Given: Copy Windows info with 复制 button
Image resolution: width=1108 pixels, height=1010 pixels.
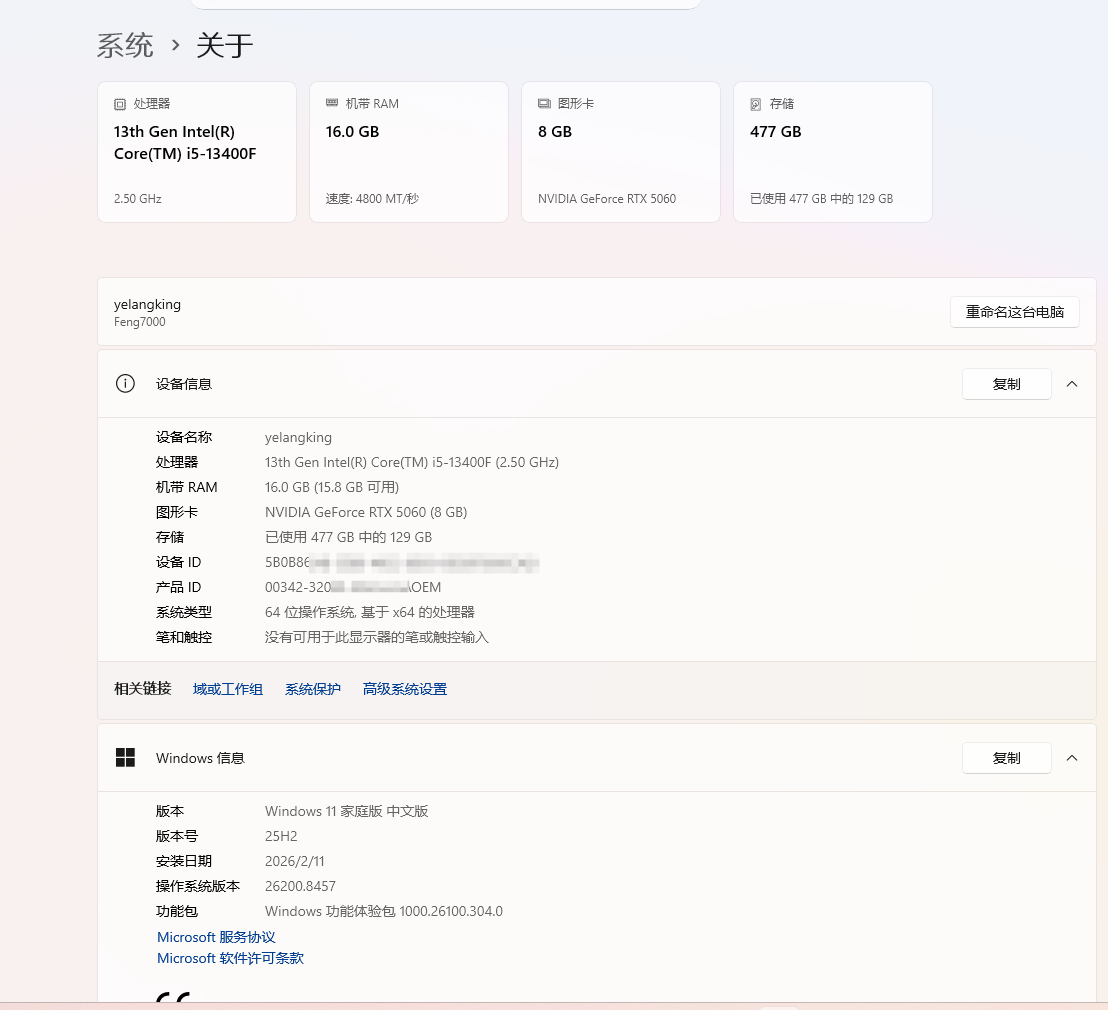Looking at the screenshot, I should [x=1006, y=758].
